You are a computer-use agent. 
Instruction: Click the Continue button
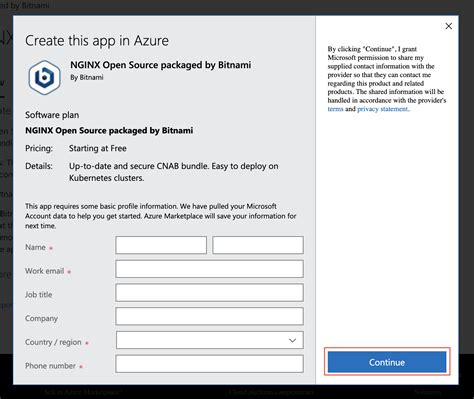(x=387, y=362)
